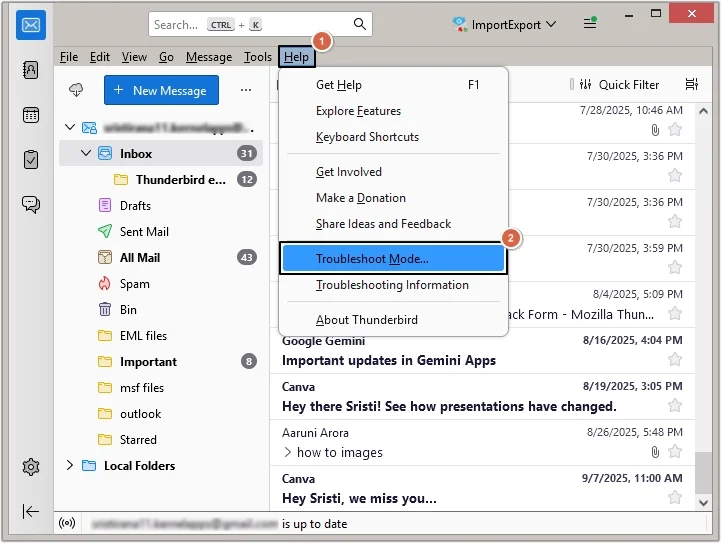
Task: Star the 7/30/2025 3:59 PM message
Action: tap(675, 268)
